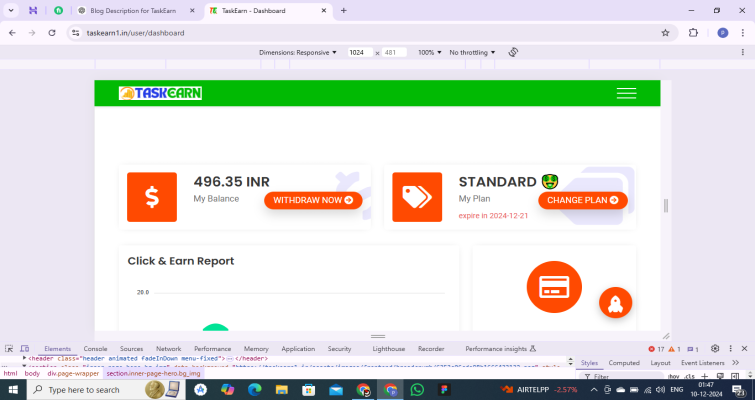Open the Chrome extensions puzzle icon
This screenshot has width=755, height=400.
point(693,32)
